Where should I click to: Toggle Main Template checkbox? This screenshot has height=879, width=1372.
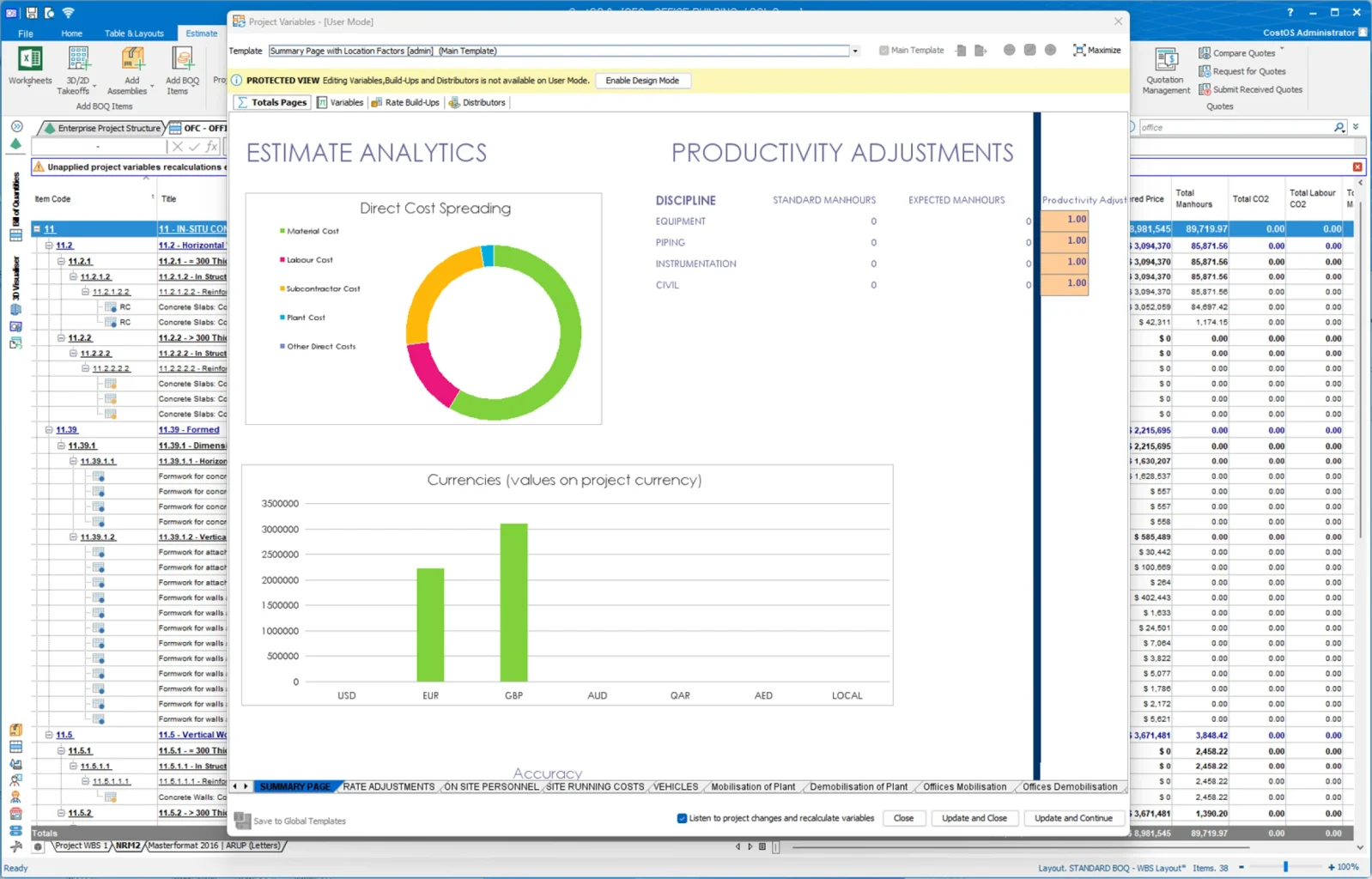(883, 51)
